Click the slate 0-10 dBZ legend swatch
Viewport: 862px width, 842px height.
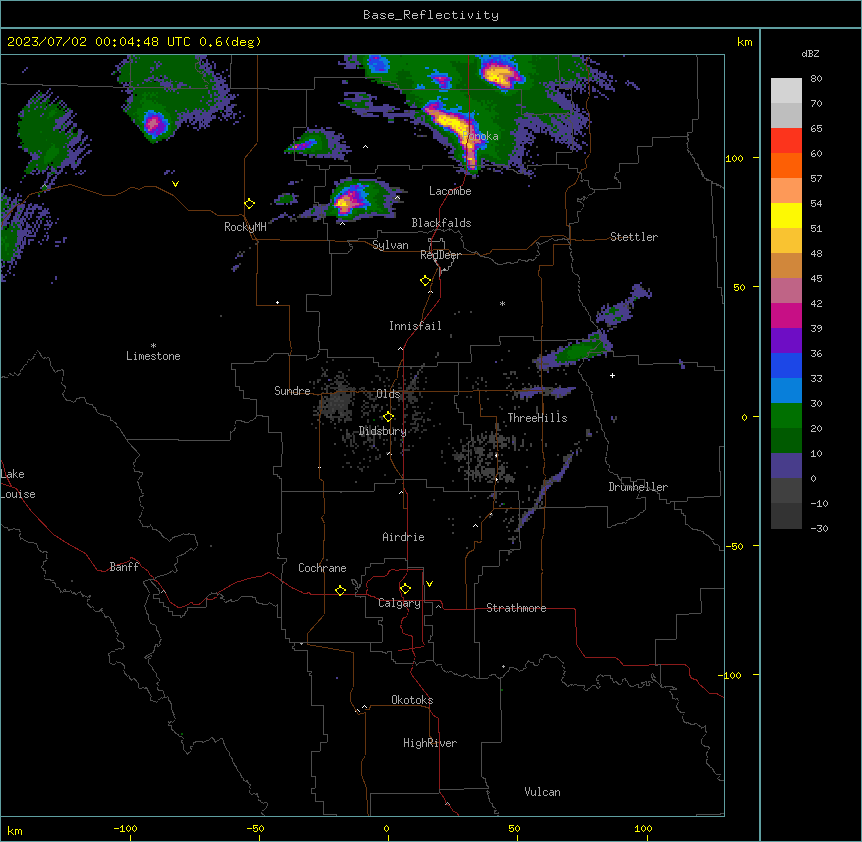786,466
